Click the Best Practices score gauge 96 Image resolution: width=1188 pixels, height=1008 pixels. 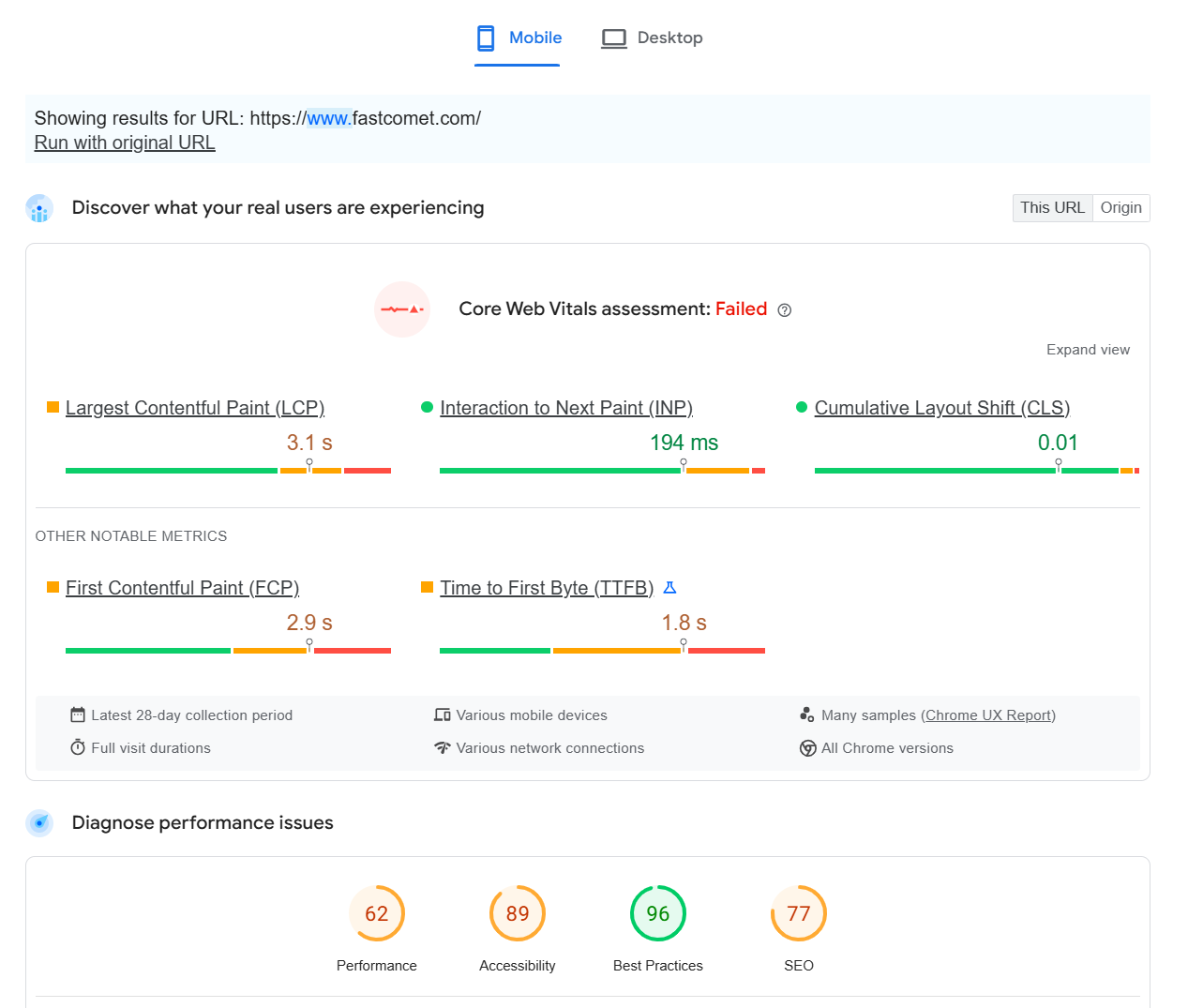tap(658, 913)
